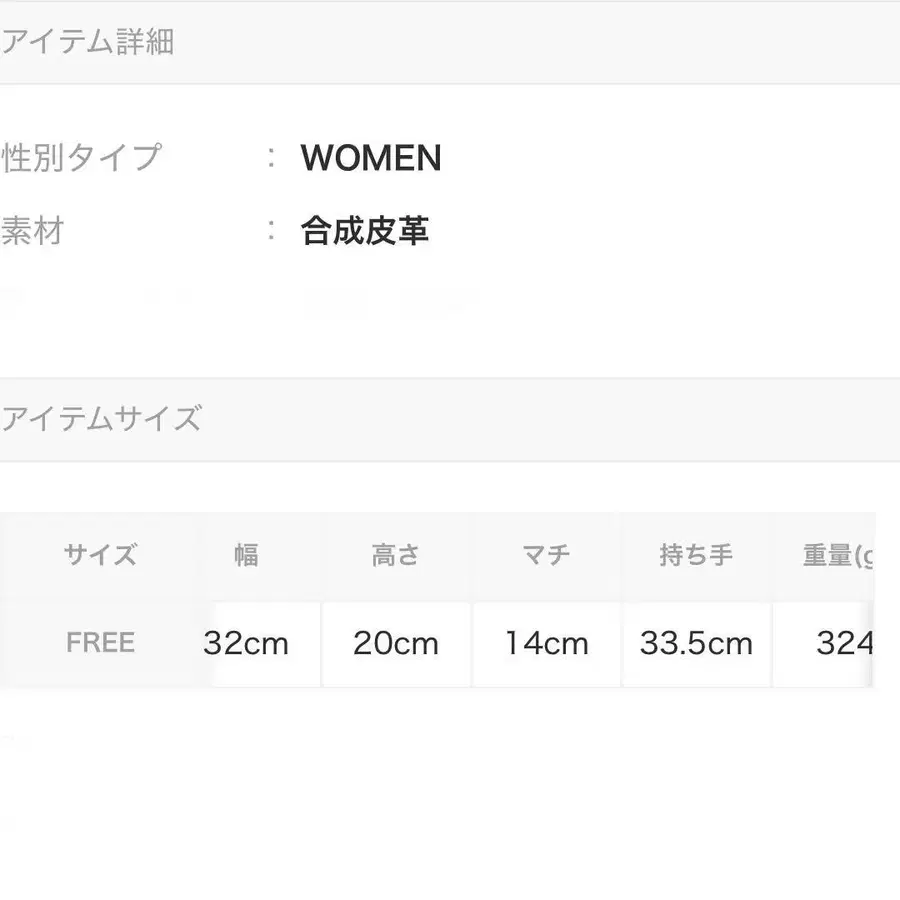900x900 pixels.
Task: Click the WOMEN gender value
Action: click(371, 158)
